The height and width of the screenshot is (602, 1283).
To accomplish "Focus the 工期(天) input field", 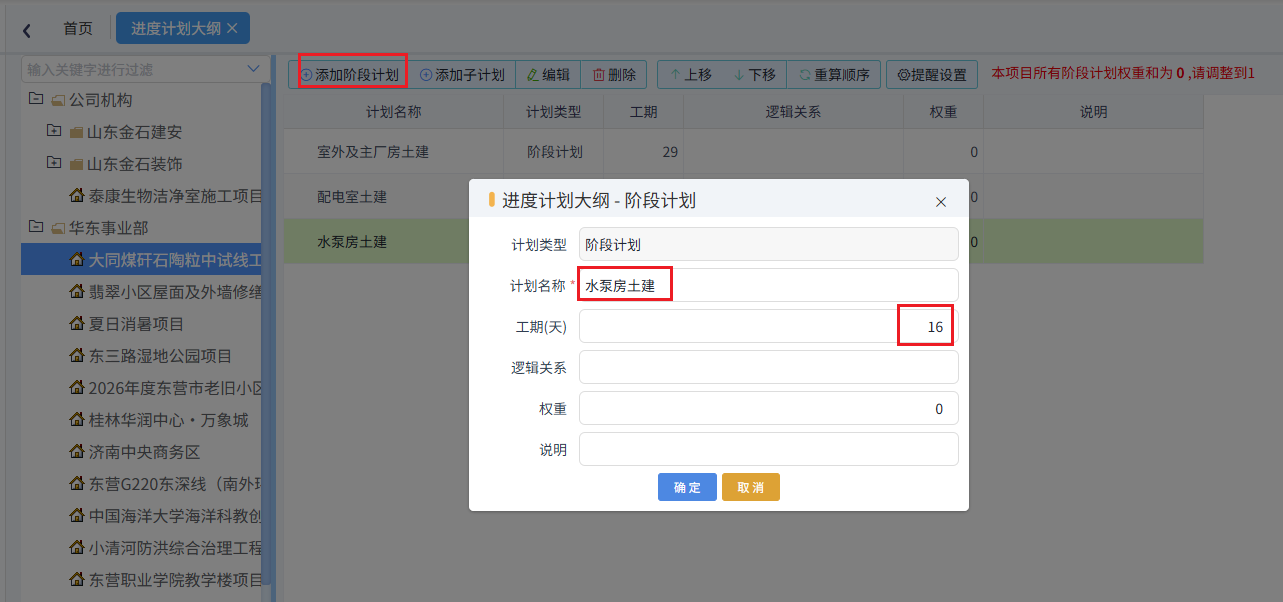I will pyautogui.click(x=768, y=326).
